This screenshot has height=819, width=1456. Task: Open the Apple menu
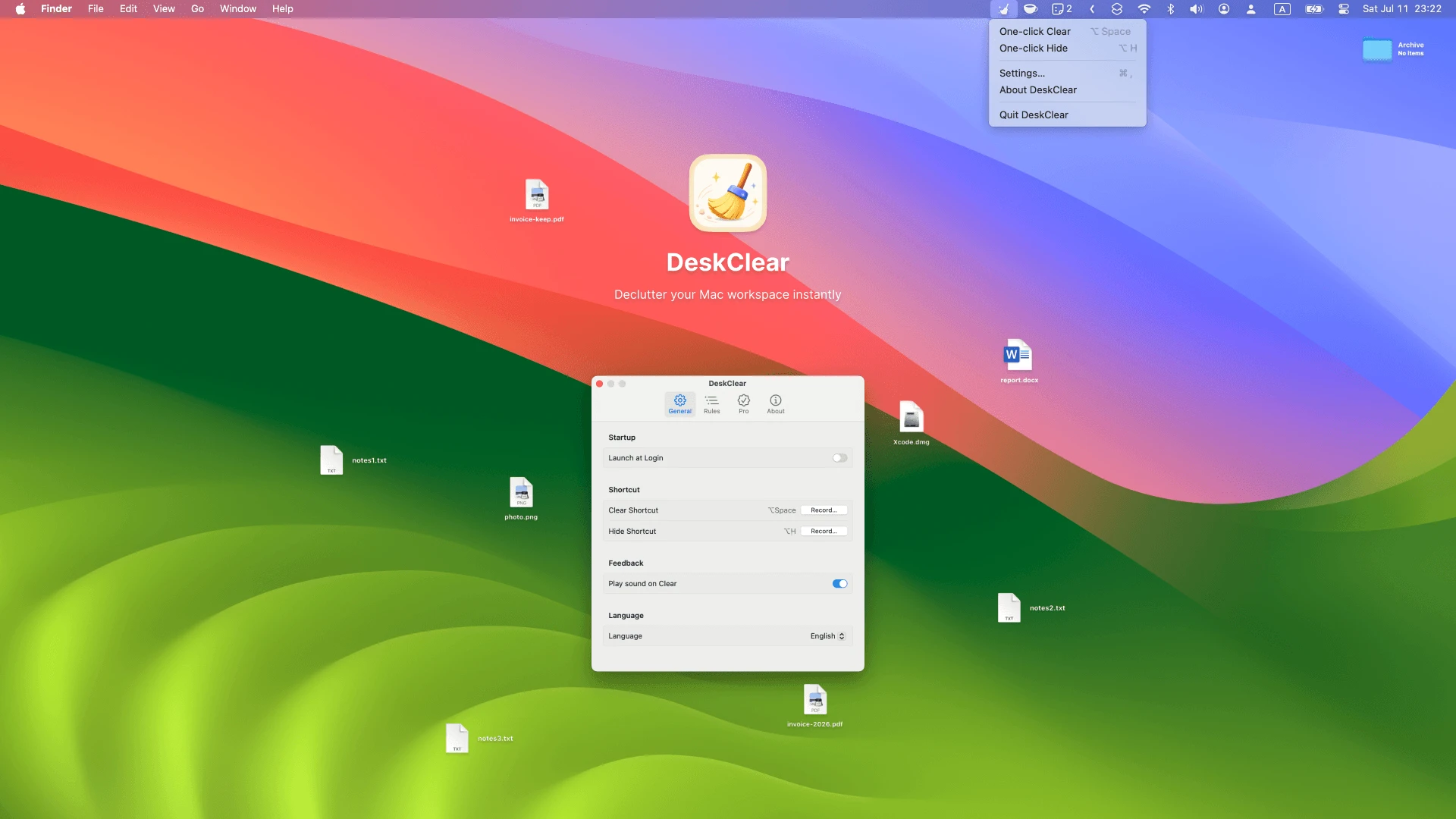coord(20,9)
